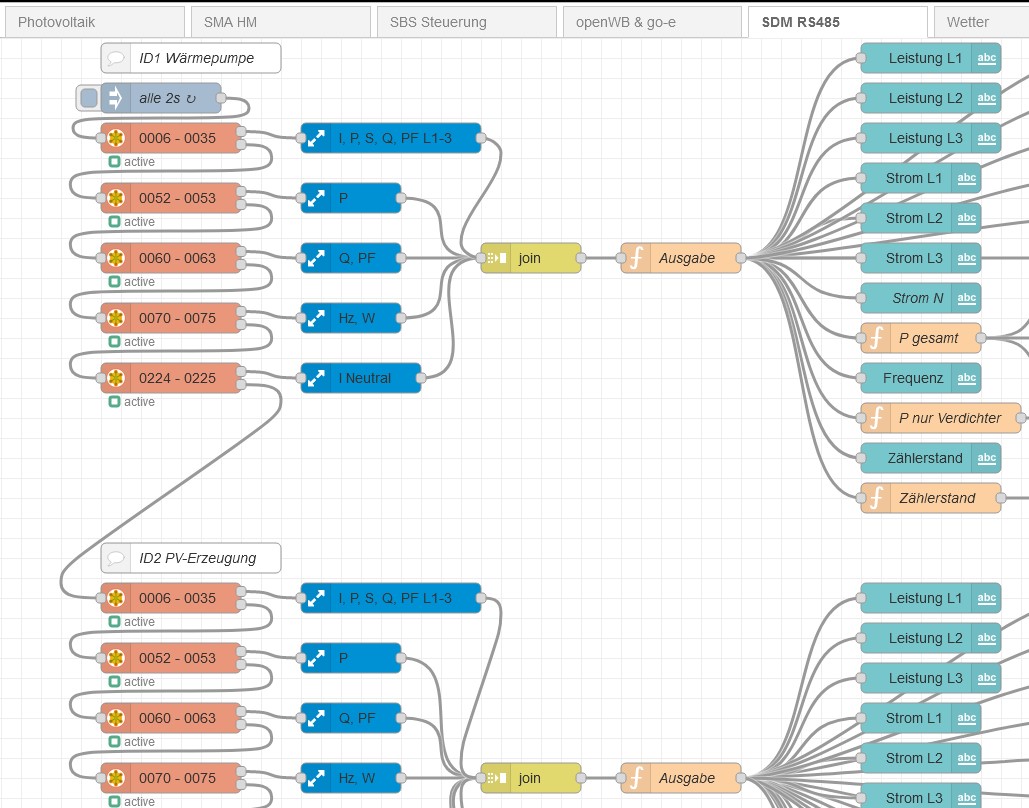Click the join node icon in PV-Erzeugung flow
This screenshot has height=808, width=1029.
[496, 778]
